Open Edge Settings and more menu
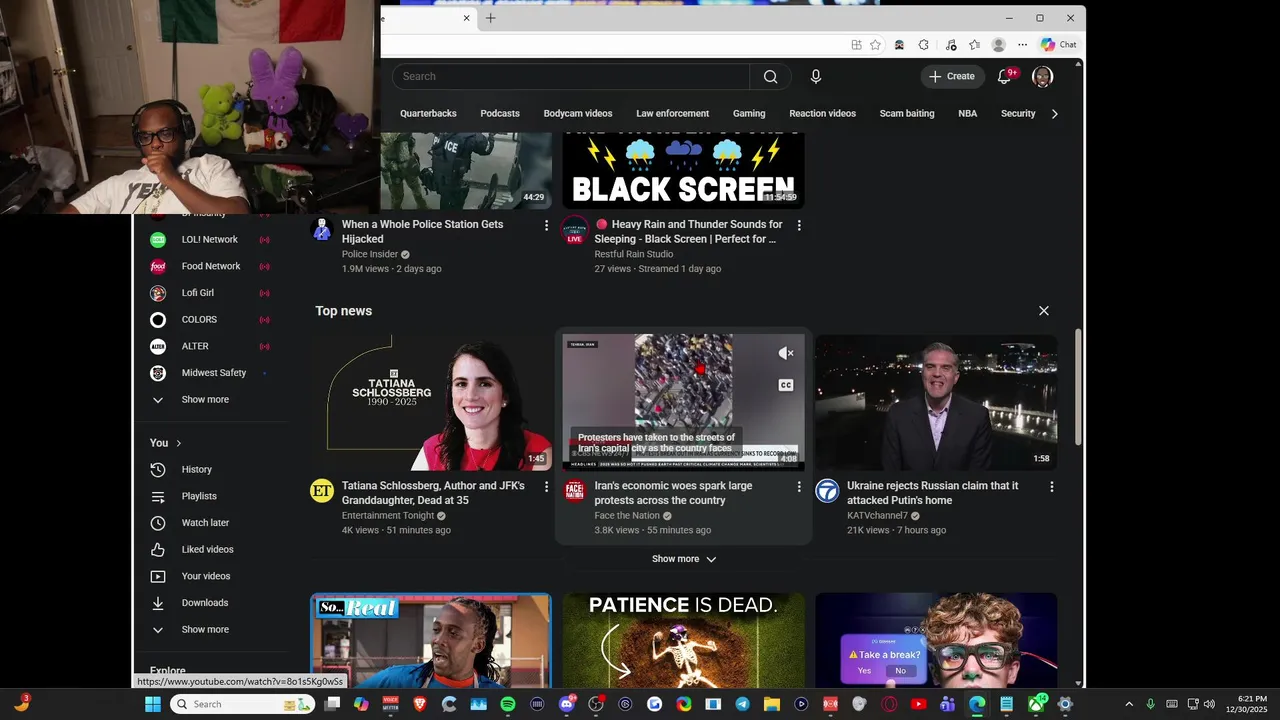The height and width of the screenshot is (720, 1280). (x=1022, y=45)
